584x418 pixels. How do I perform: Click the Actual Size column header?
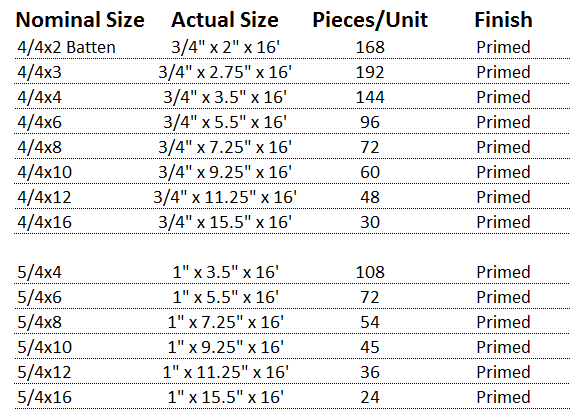pos(225,20)
